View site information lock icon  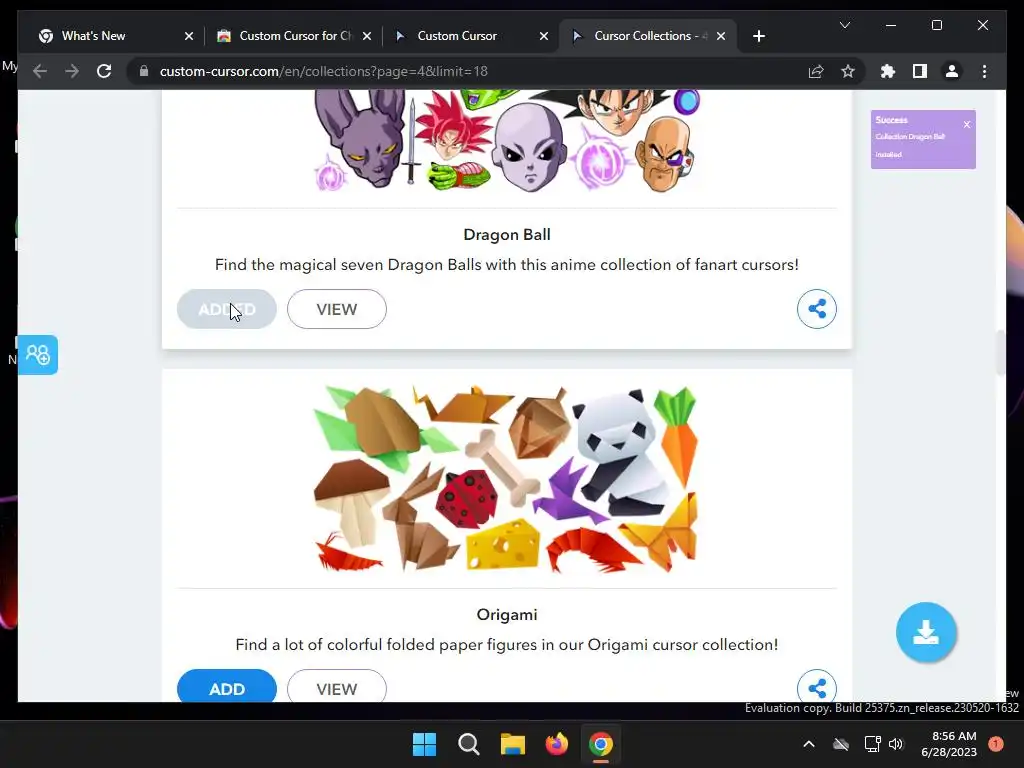(144, 71)
